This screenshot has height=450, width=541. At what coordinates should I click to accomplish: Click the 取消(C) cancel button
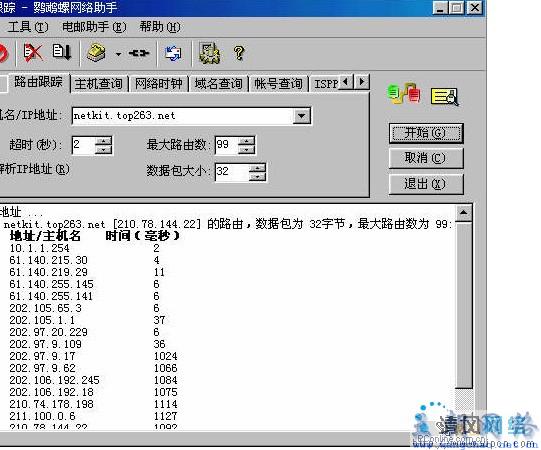[x=426, y=158]
